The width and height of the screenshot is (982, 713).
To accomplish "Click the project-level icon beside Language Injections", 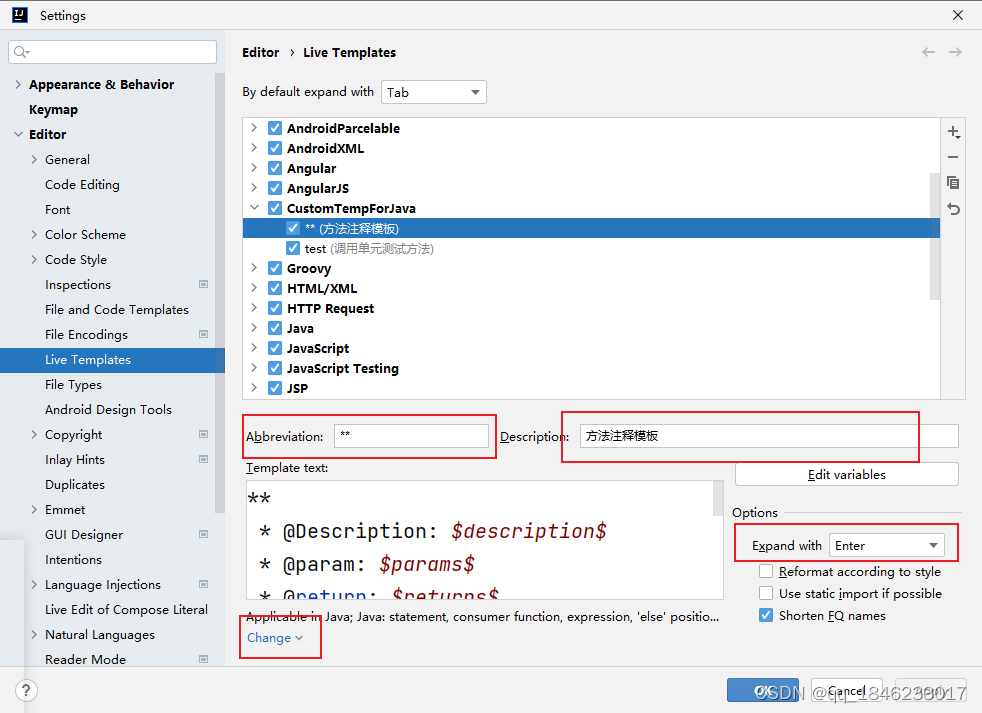I will click(204, 585).
